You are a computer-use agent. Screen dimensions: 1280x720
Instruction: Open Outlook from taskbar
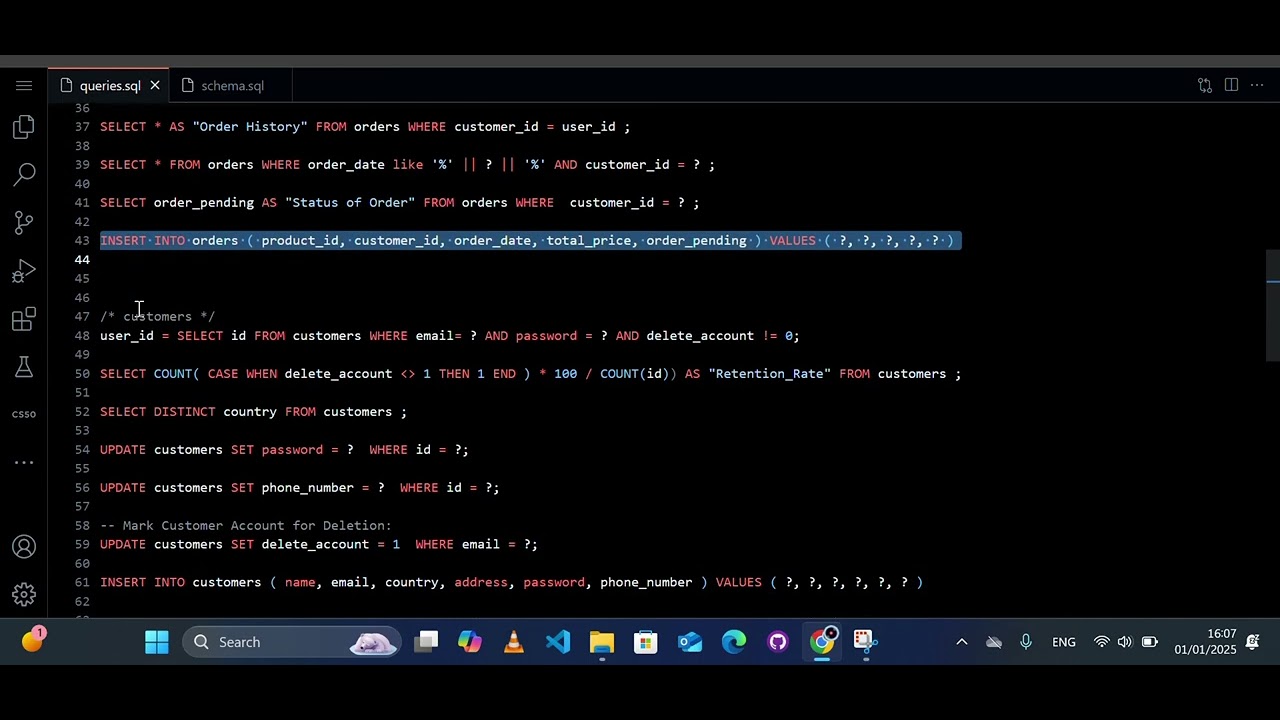point(690,642)
